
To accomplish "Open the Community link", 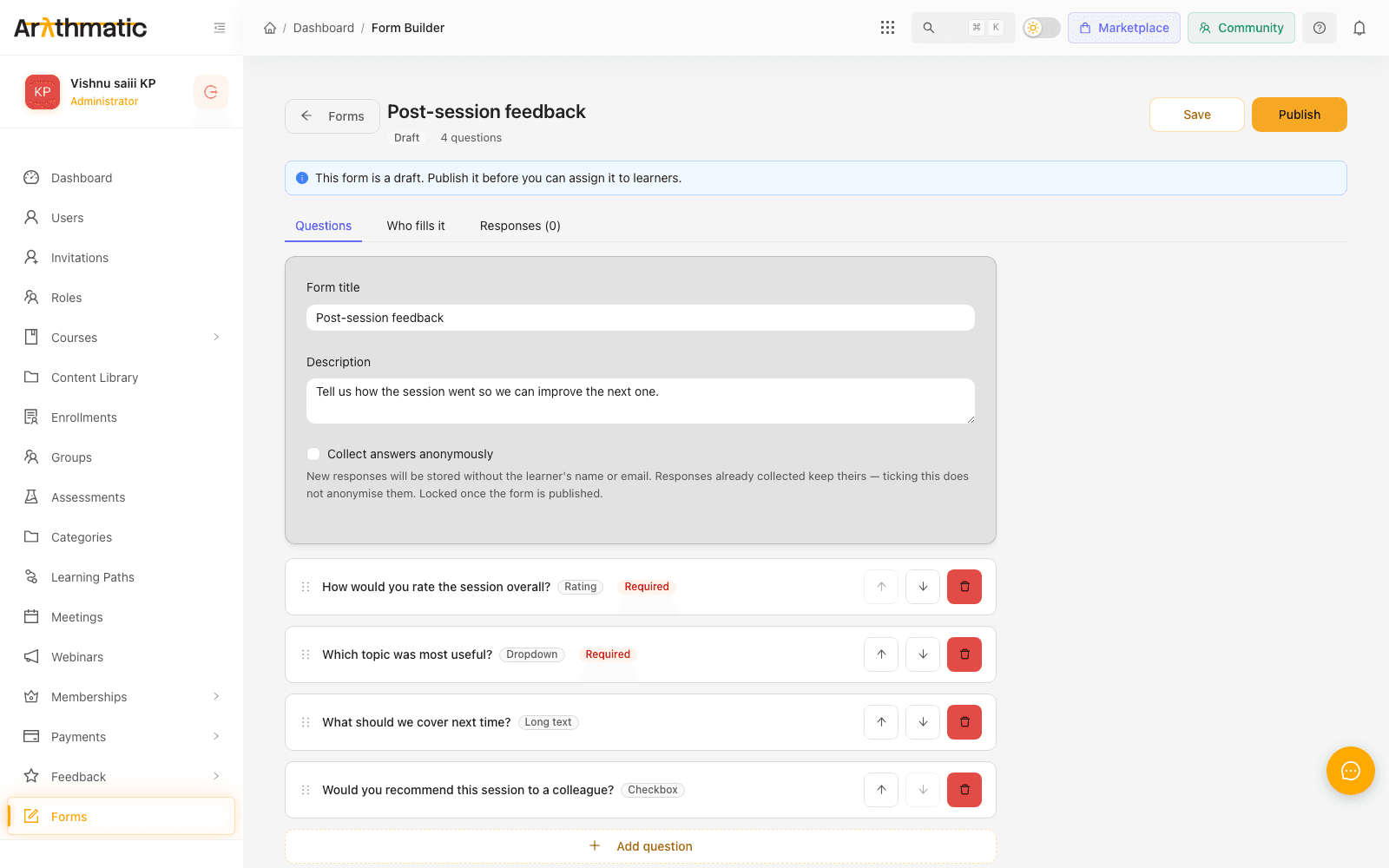I will (x=1241, y=28).
